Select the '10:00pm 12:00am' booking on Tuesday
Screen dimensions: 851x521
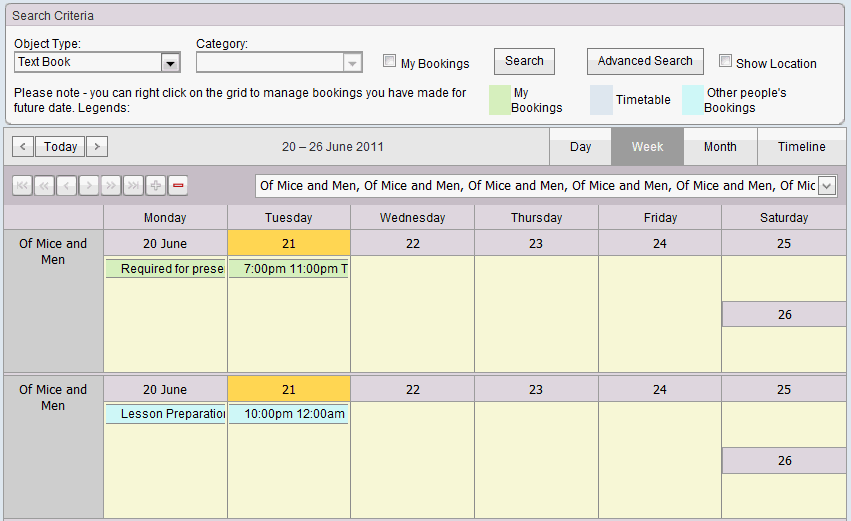click(x=289, y=414)
